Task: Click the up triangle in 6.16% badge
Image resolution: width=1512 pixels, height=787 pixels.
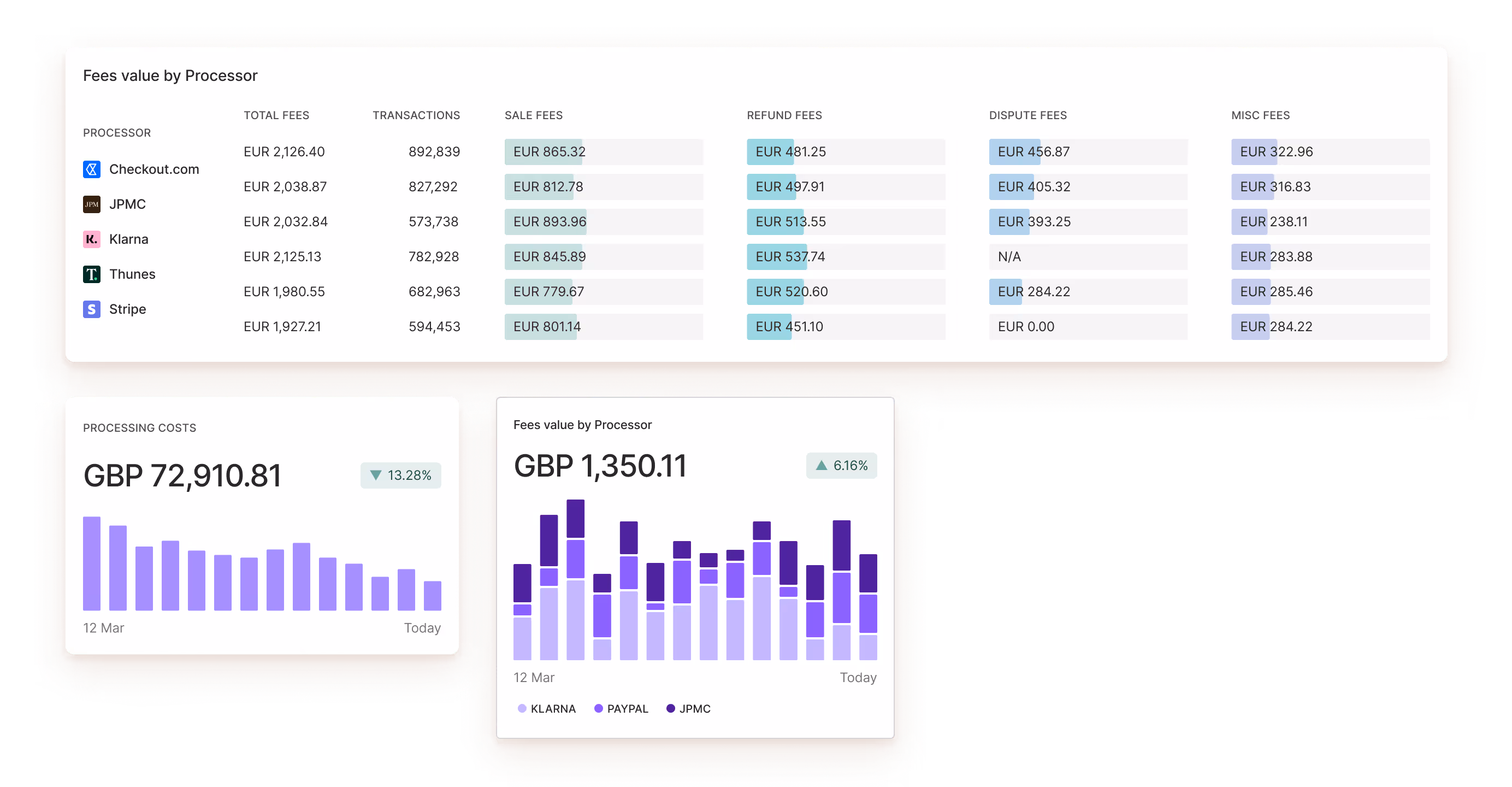Action: click(821, 465)
